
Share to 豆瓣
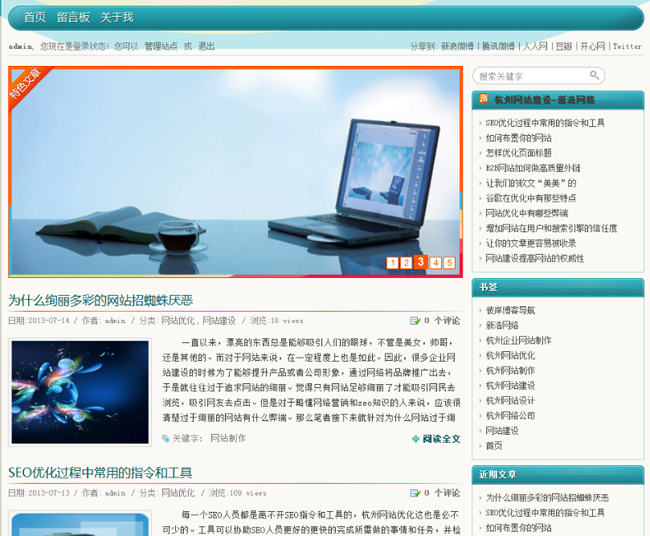pos(564,46)
